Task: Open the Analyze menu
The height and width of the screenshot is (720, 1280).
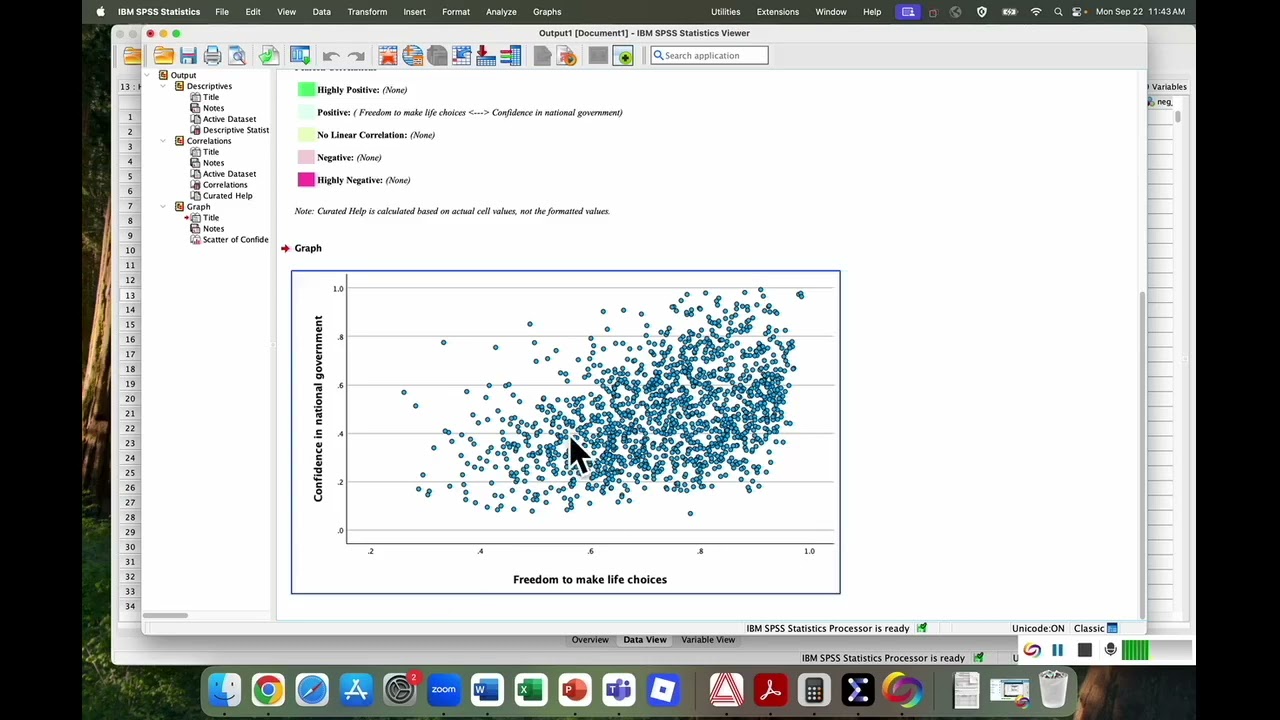Action: pyautogui.click(x=501, y=11)
